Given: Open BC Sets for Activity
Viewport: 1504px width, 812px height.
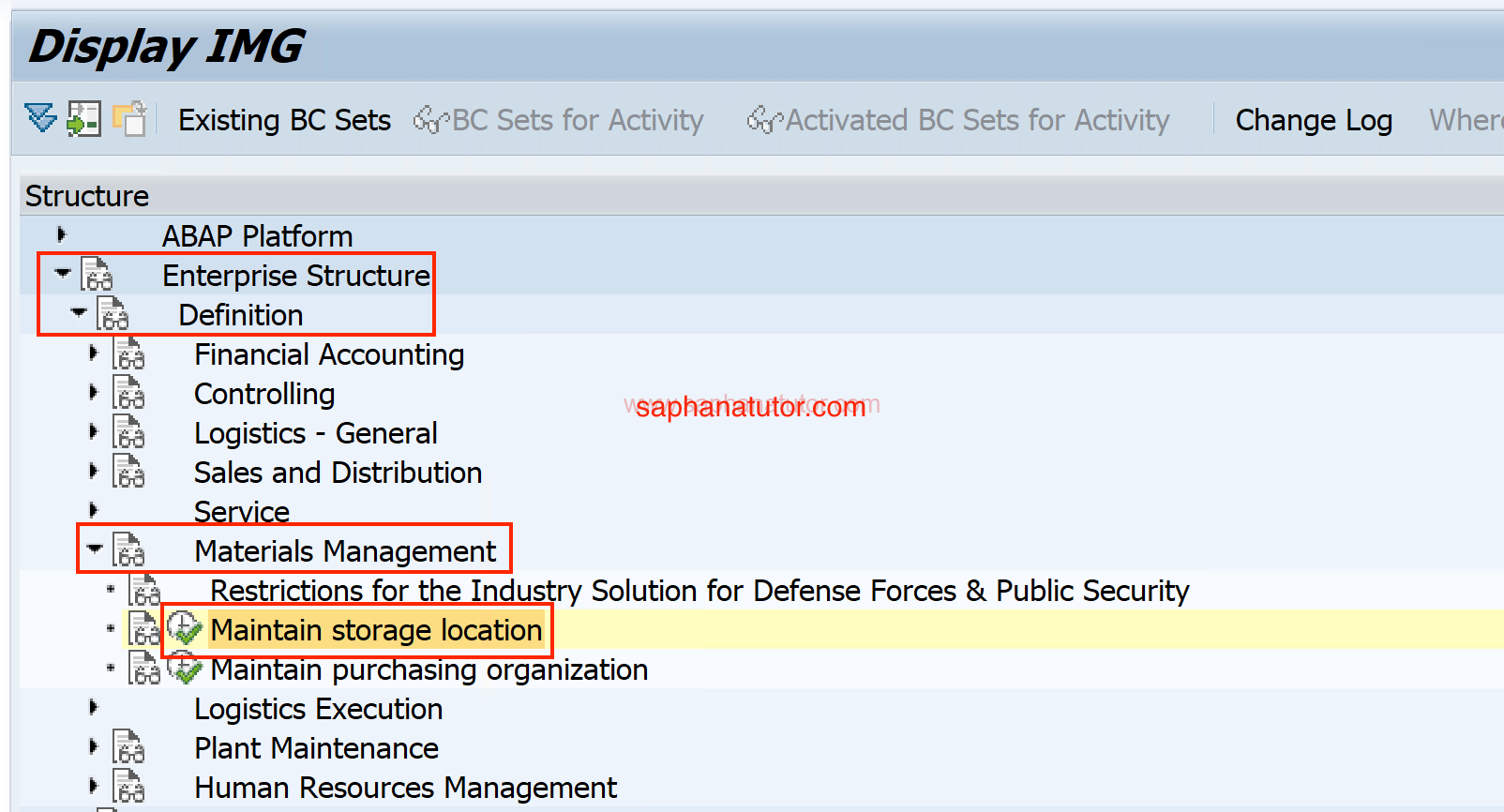Looking at the screenshot, I should tap(577, 120).
